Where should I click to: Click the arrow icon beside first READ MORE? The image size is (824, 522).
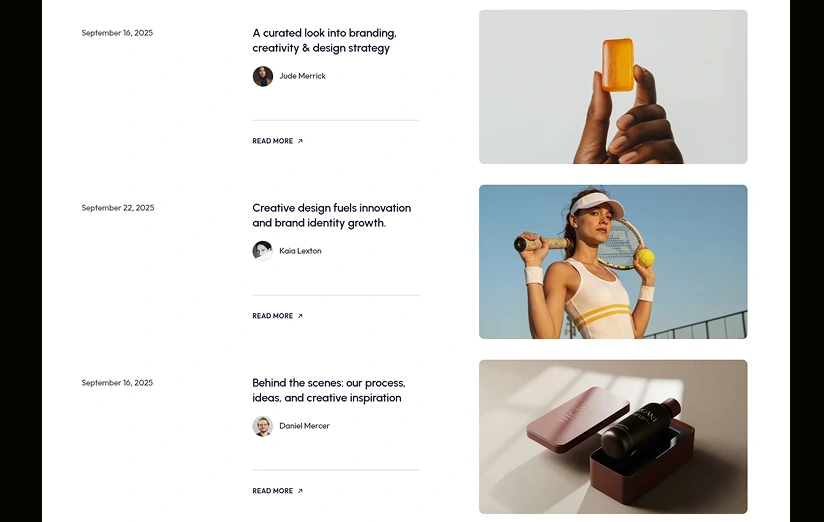tap(300, 141)
